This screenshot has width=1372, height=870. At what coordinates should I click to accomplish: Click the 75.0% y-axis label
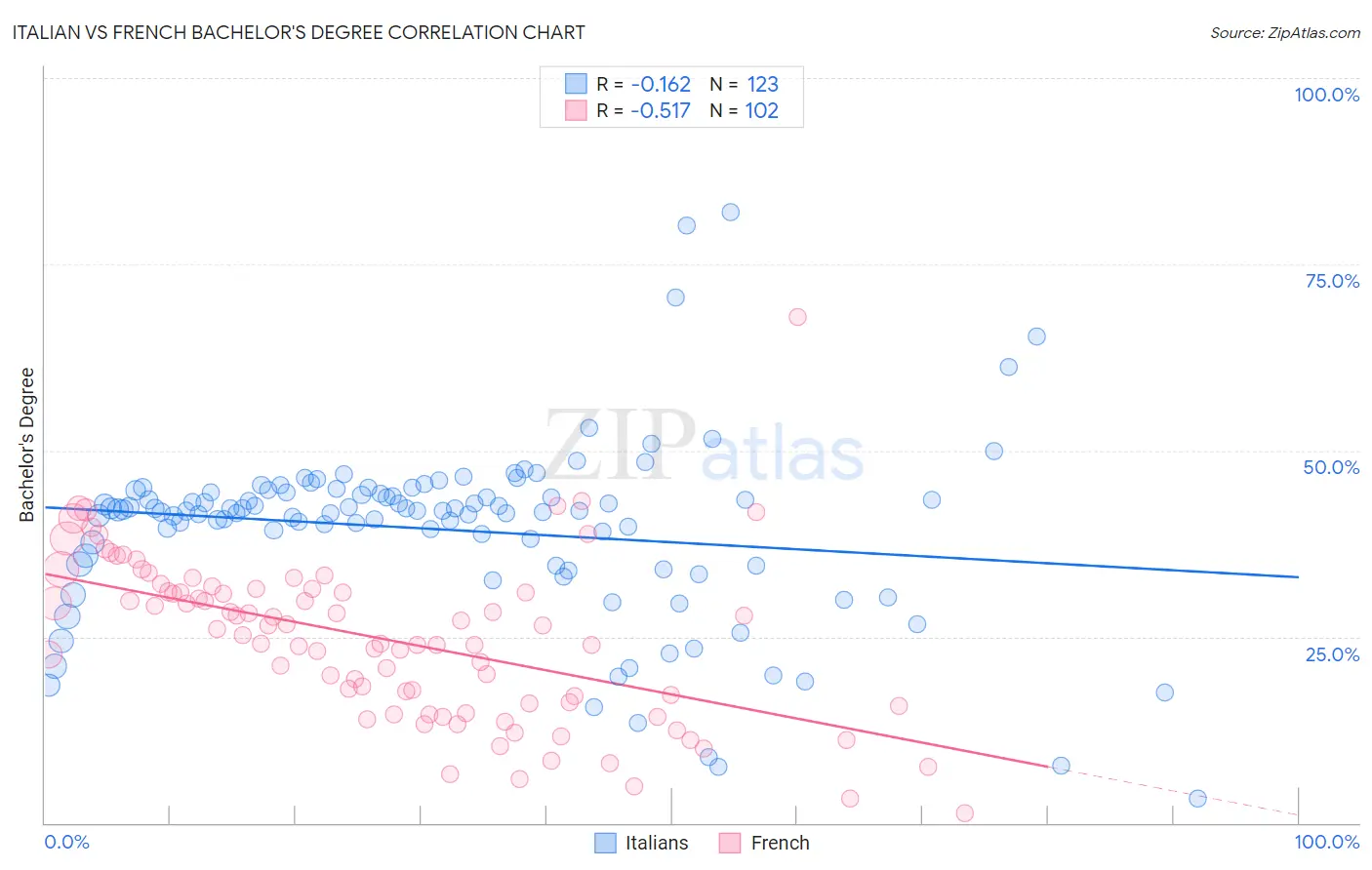1332,281
